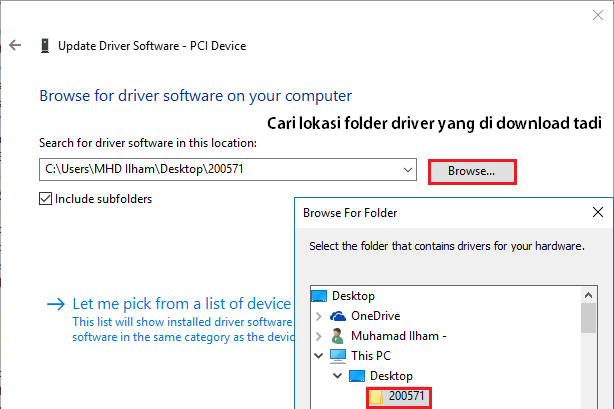614x409 pixels.
Task: Click the Muhamad Ilham user icon
Action: [x=337, y=335]
